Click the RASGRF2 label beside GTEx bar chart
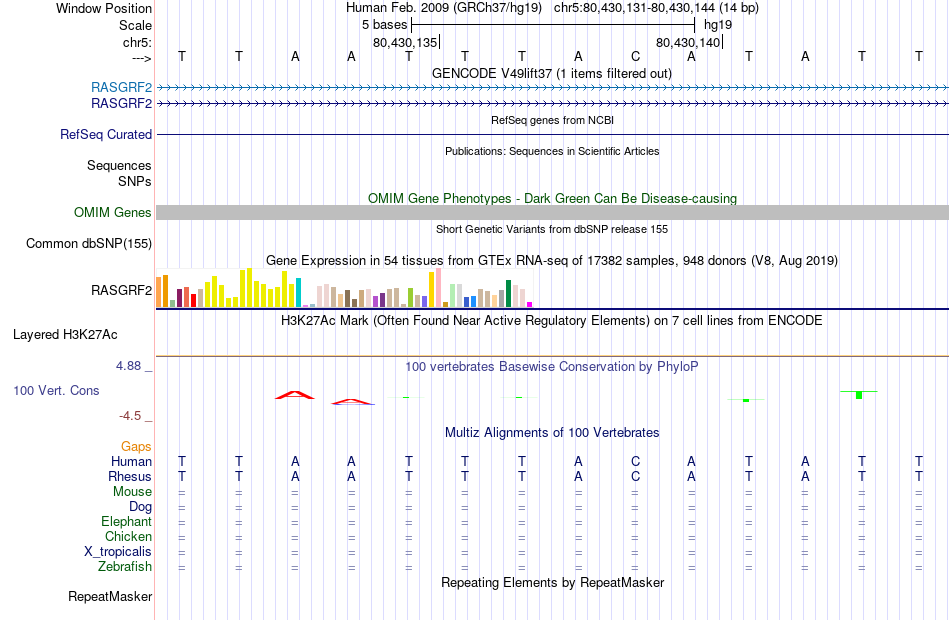 click(x=121, y=290)
